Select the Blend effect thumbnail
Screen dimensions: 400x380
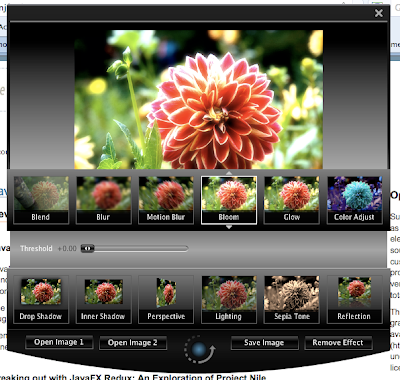coord(41,200)
